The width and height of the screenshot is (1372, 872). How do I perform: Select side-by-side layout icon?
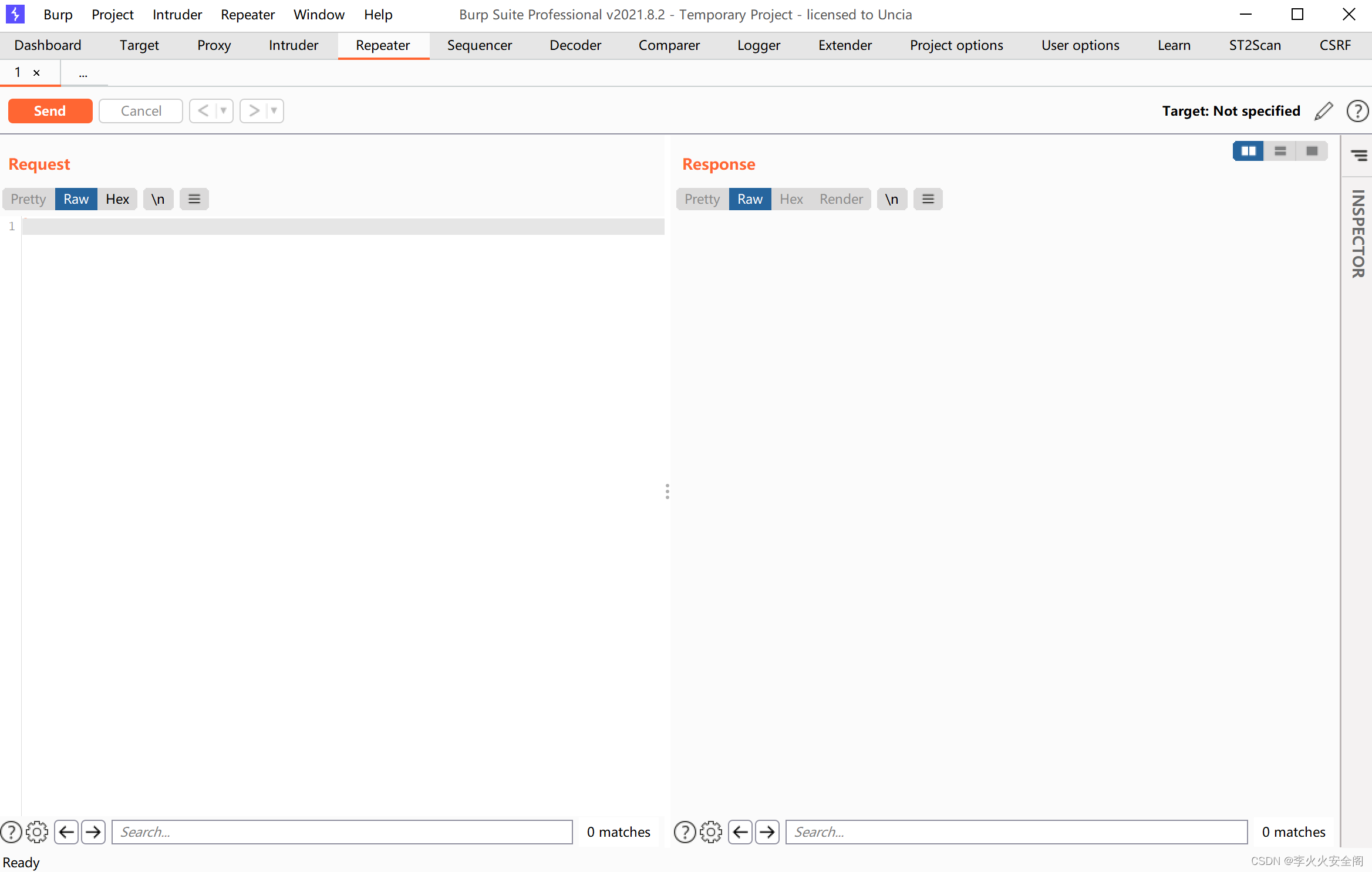pyautogui.click(x=1248, y=151)
